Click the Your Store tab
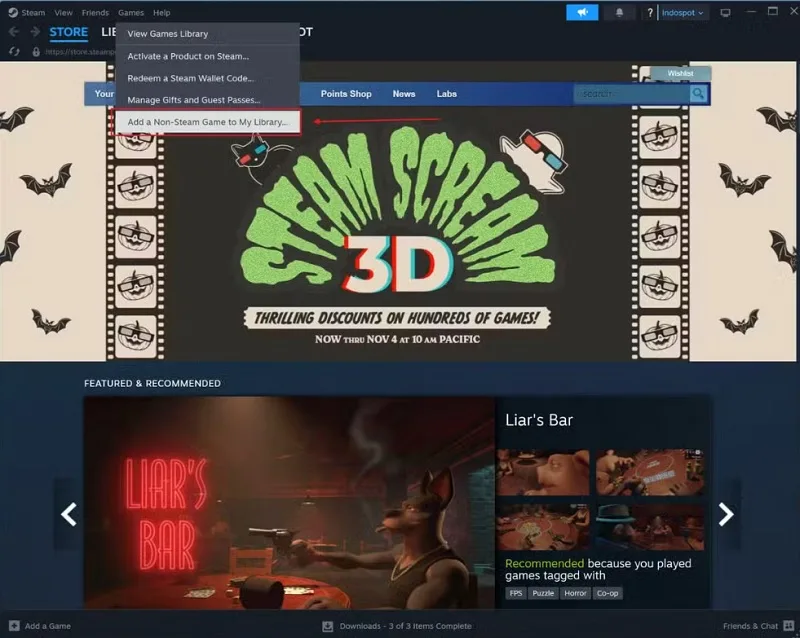The image size is (800, 638). pos(104,94)
